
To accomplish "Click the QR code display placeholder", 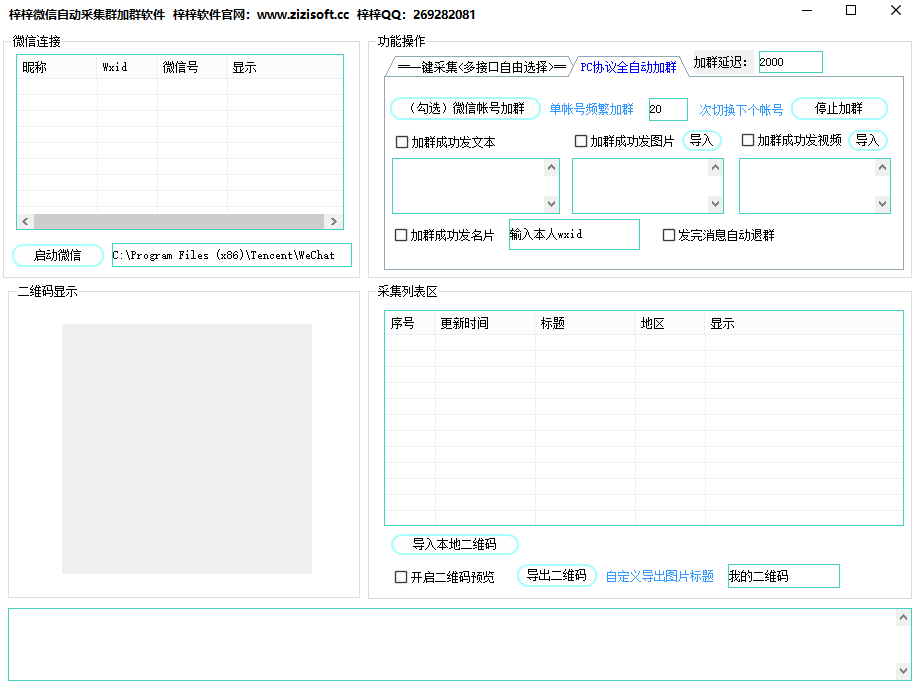I will (187, 449).
